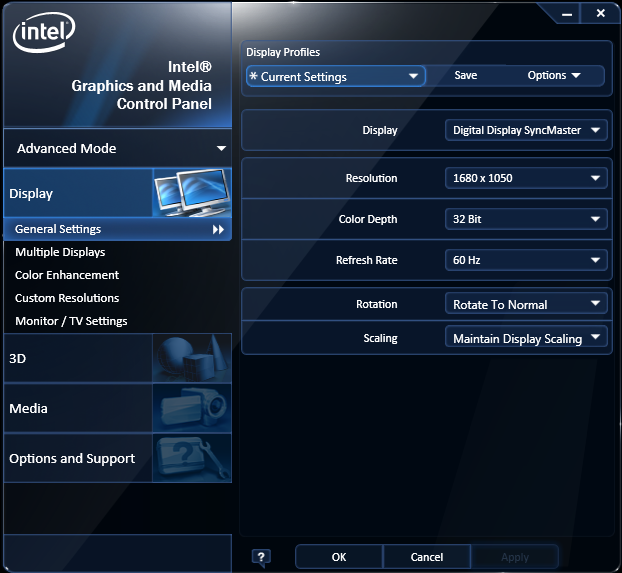Click the Color Depth label
The height and width of the screenshot is (573, 622).
pyautogui.click(x=368, y=219)
